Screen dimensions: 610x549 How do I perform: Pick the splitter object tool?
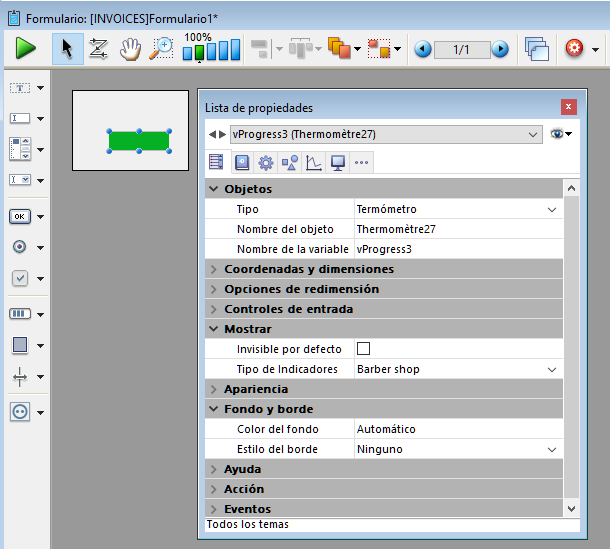20,377
